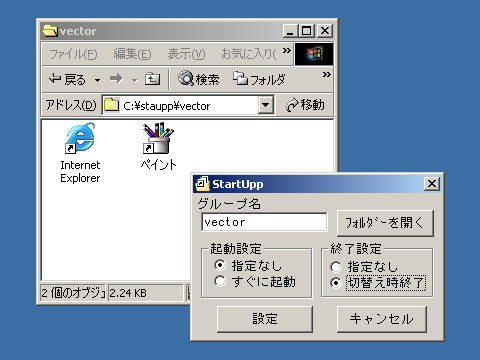Image resolution: width=480 pixels, height=360 pixels.
Task: Open the 表示(V) menu
Action: pos(186,54)
